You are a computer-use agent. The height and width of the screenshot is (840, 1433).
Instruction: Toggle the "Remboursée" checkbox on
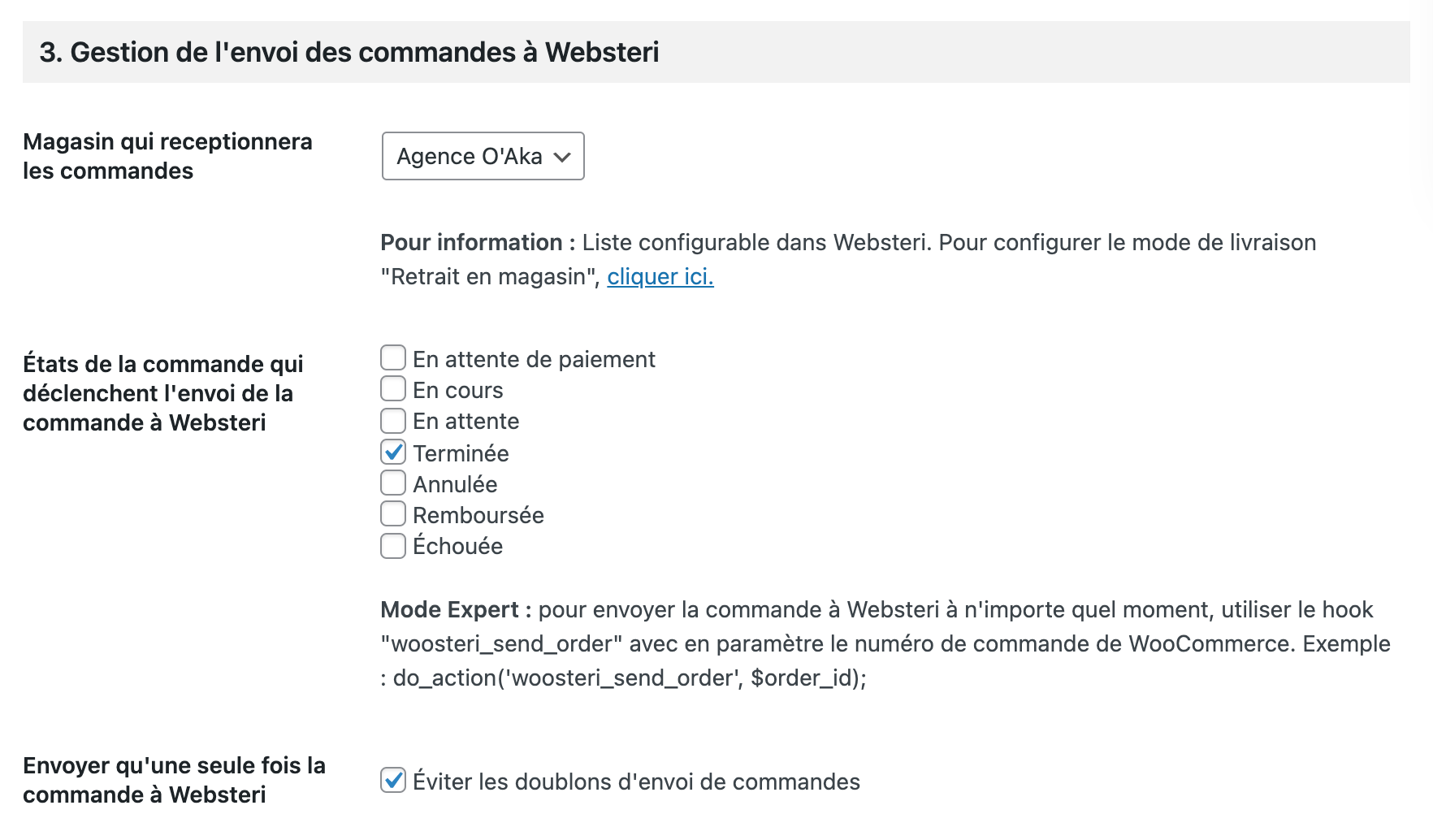pyautogui.click(x=393, y=514)
